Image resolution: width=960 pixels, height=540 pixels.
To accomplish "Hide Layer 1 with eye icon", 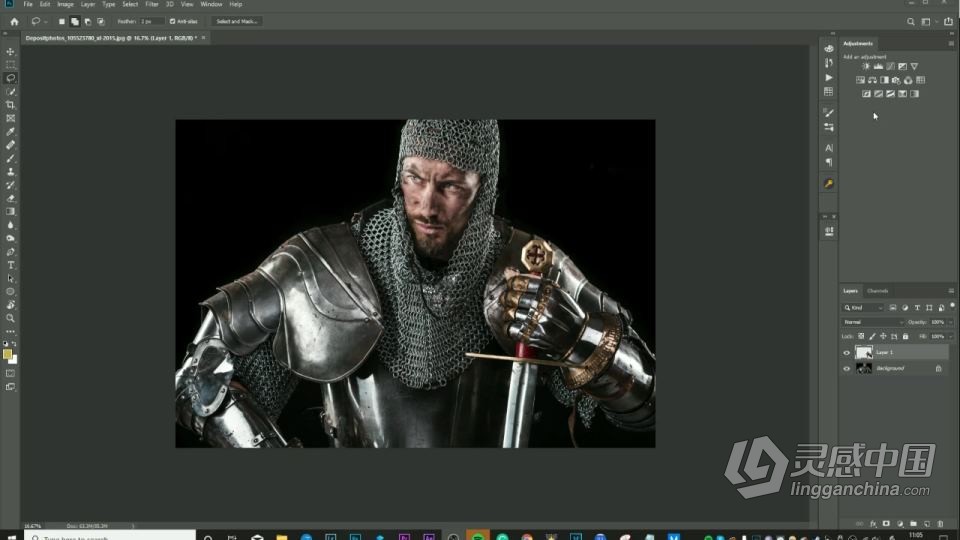I will pyautogui.click(x=847, y=353).
